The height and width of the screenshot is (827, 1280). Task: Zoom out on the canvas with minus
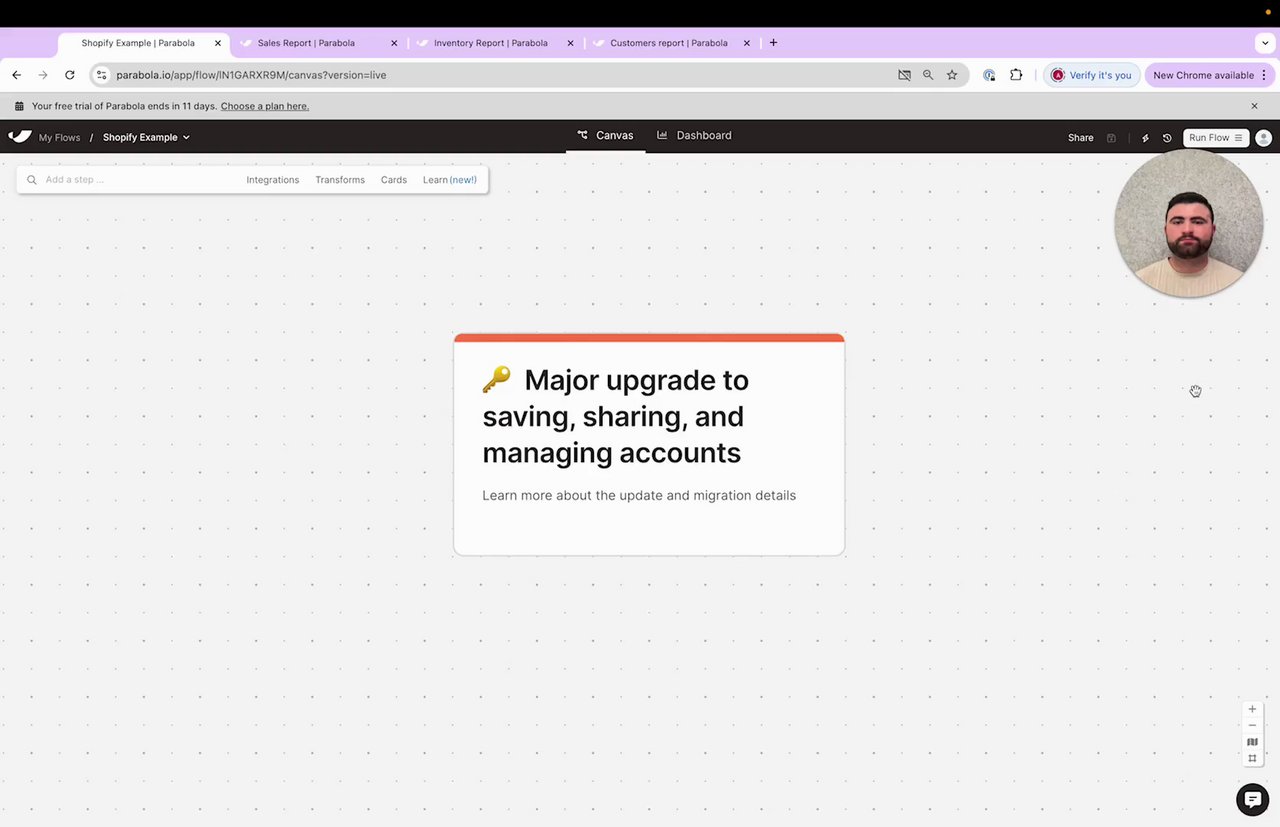(1252, 725)
